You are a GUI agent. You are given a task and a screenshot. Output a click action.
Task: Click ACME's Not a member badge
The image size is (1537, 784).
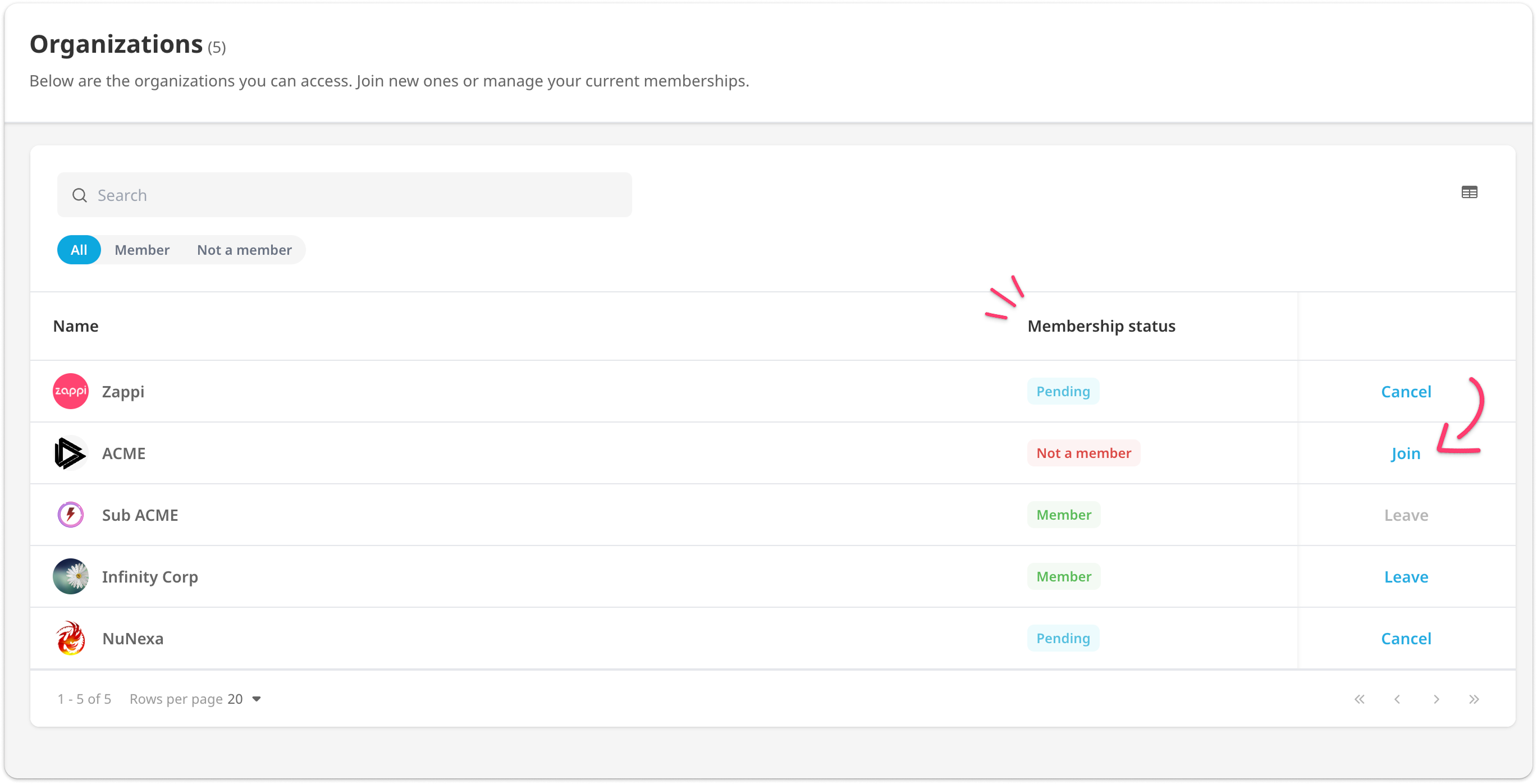tap(1083, 453)
